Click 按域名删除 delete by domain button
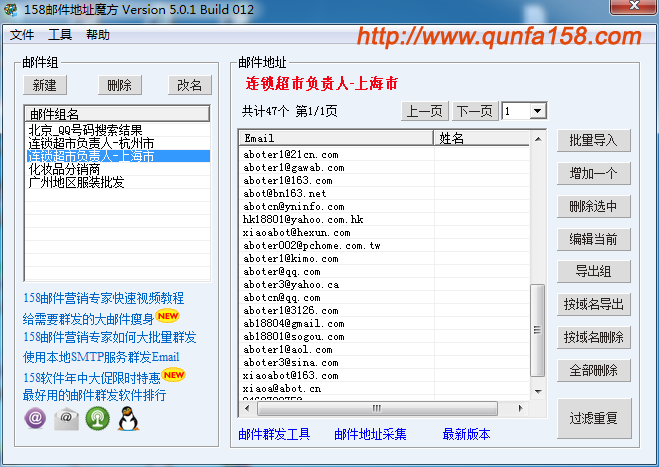This screenshot has height=467, width=659. (593, 337)
